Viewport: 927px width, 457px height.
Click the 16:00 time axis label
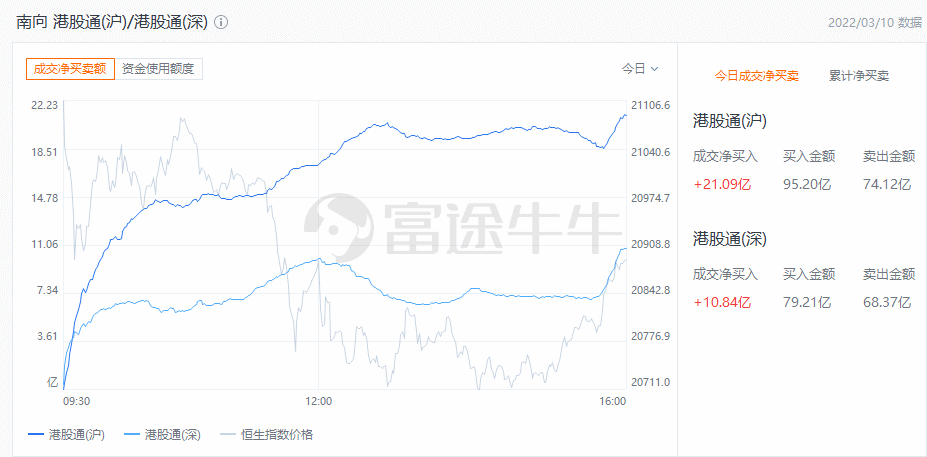tap(612, 401)
